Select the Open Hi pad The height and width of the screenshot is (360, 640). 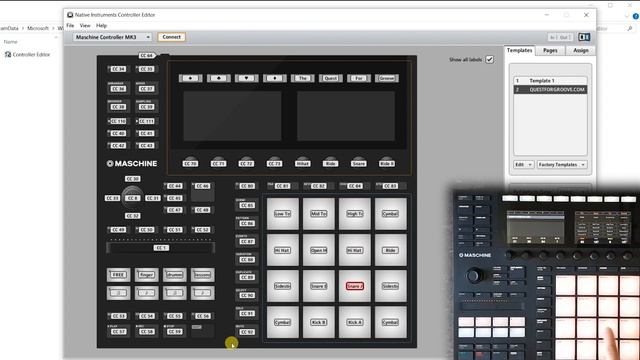(x=318, y=250)
